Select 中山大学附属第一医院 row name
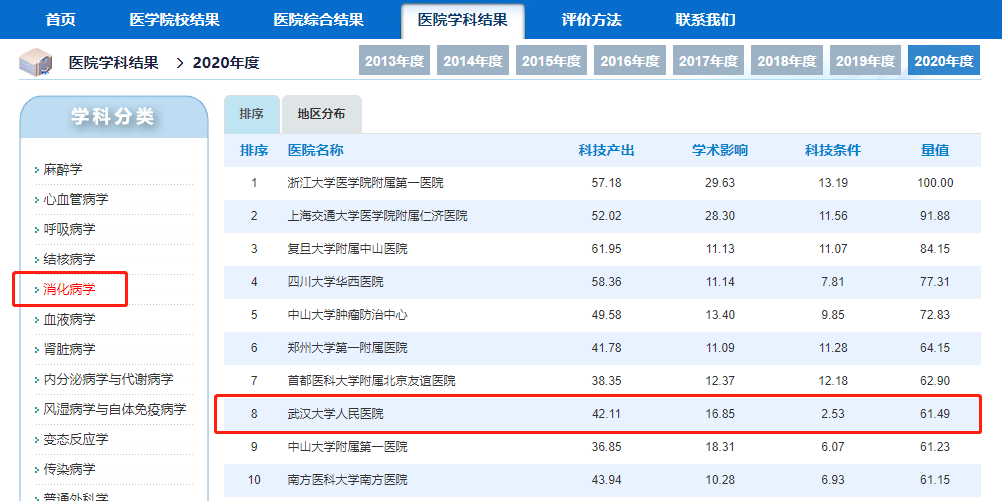1002x501 pixels. [x=348, y=447]
